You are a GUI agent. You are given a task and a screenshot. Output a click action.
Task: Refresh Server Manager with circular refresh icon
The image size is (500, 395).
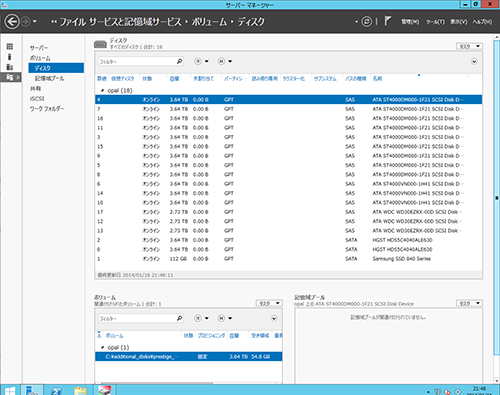[367, 22]
